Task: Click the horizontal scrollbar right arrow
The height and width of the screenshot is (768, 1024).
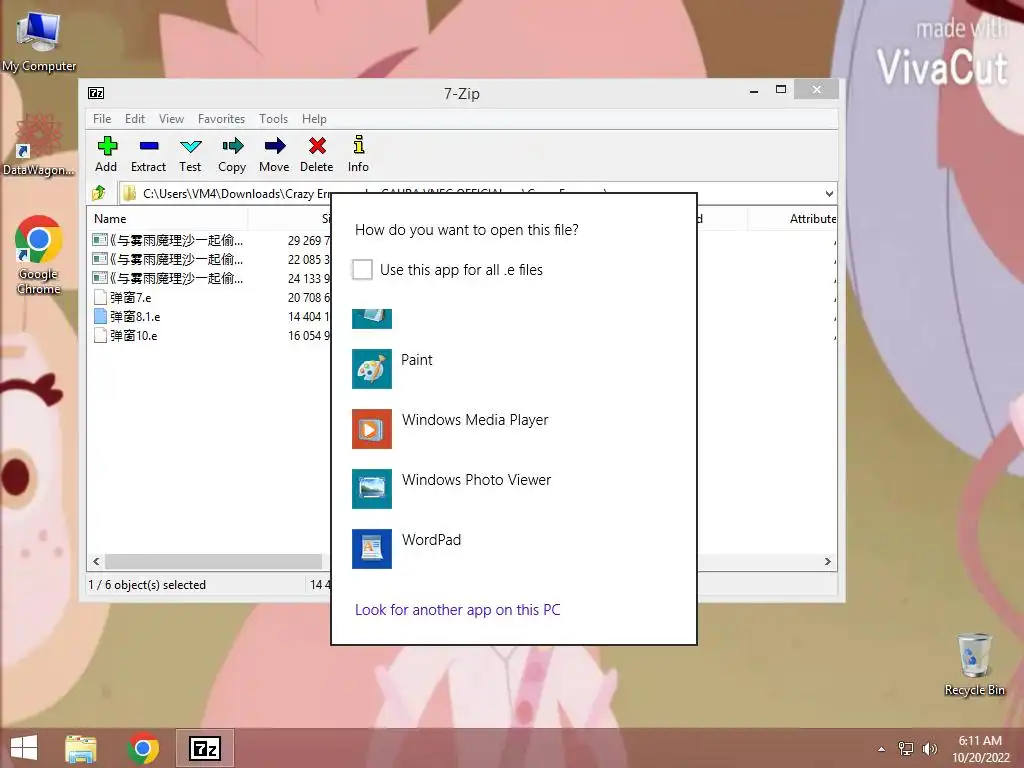Action: pos(827,562)
